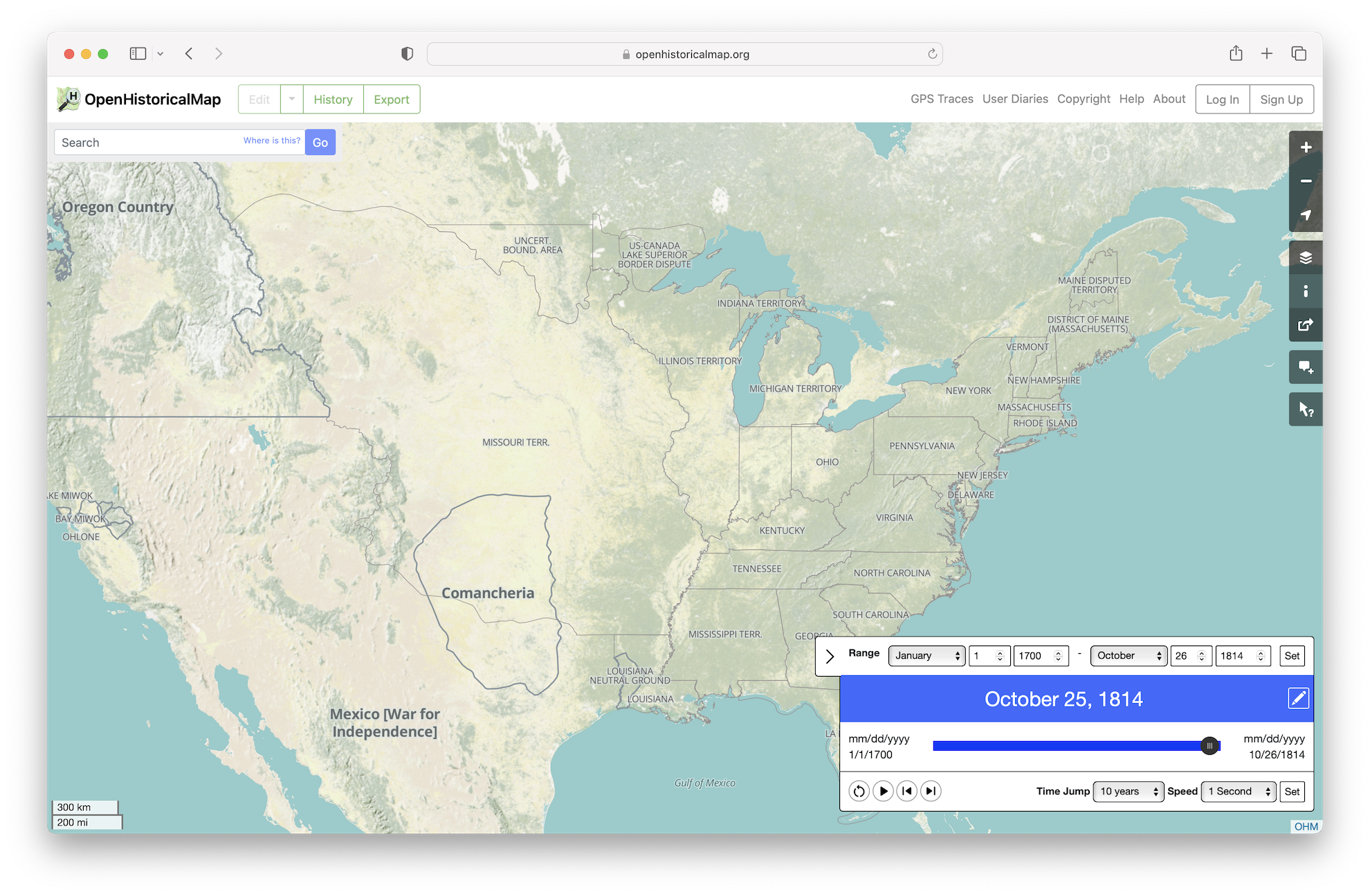Open the Speed 1 Second dropdown

(x=1239, y=792)
